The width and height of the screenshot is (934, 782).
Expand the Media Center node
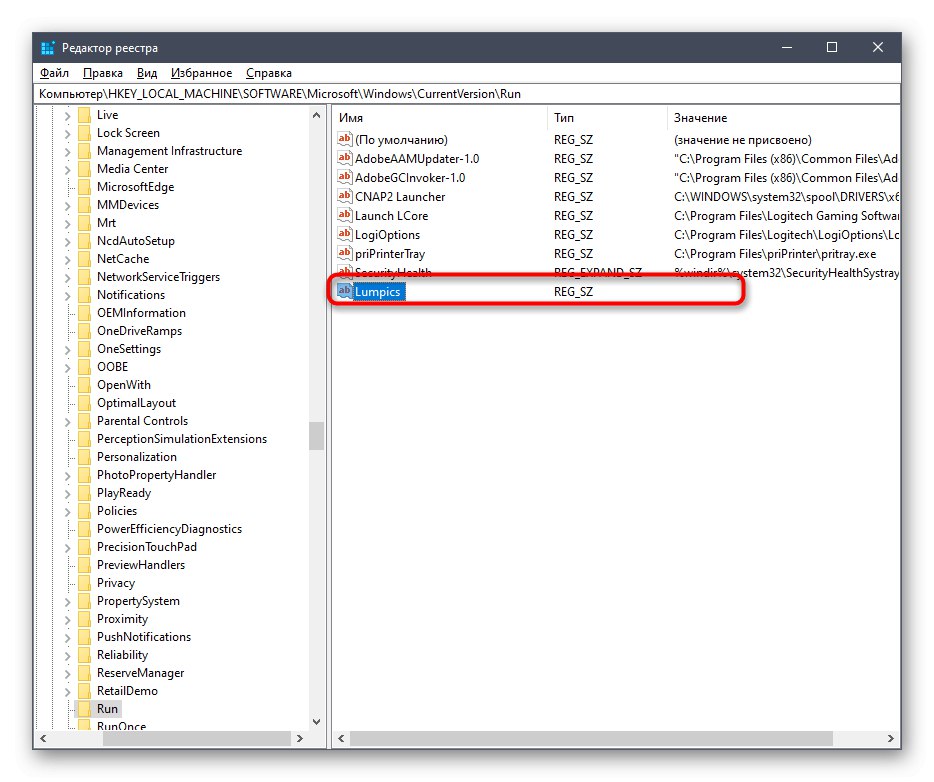click(x=67, y=170)
